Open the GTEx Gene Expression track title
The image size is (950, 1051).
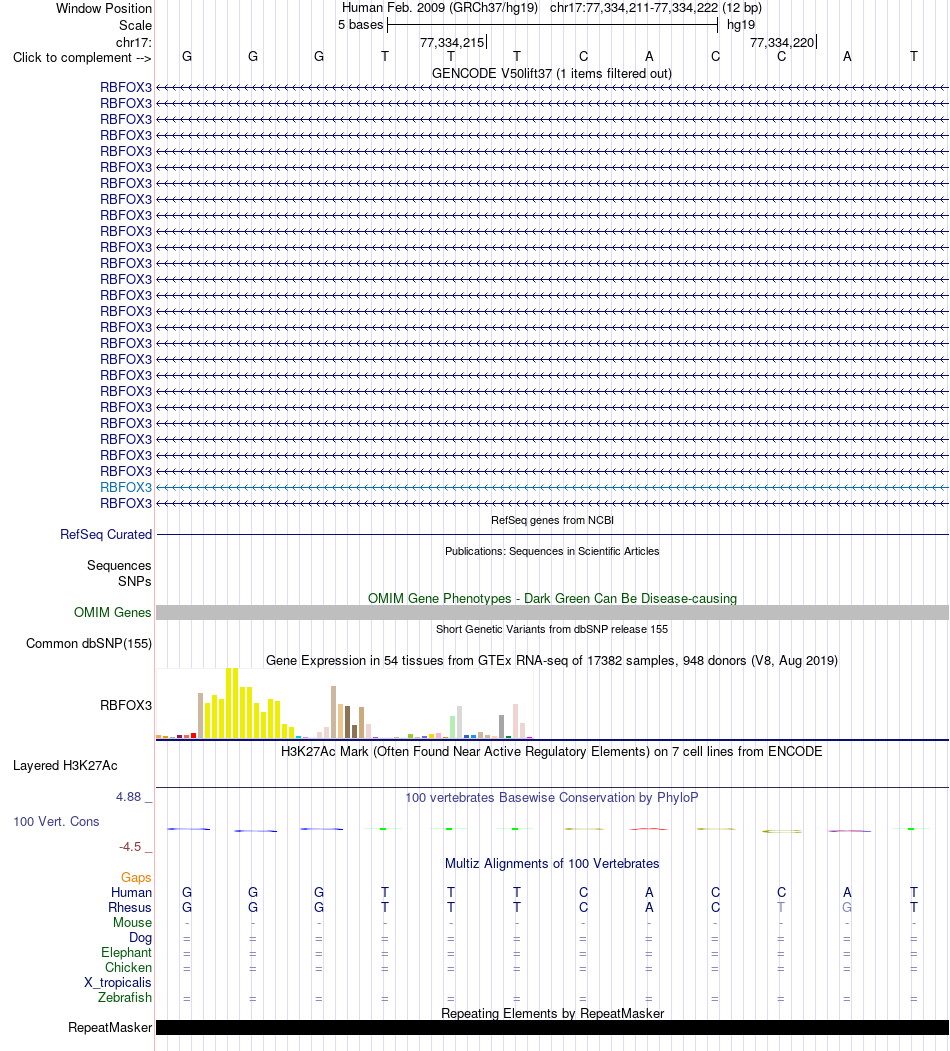click(x=552, y=660)
